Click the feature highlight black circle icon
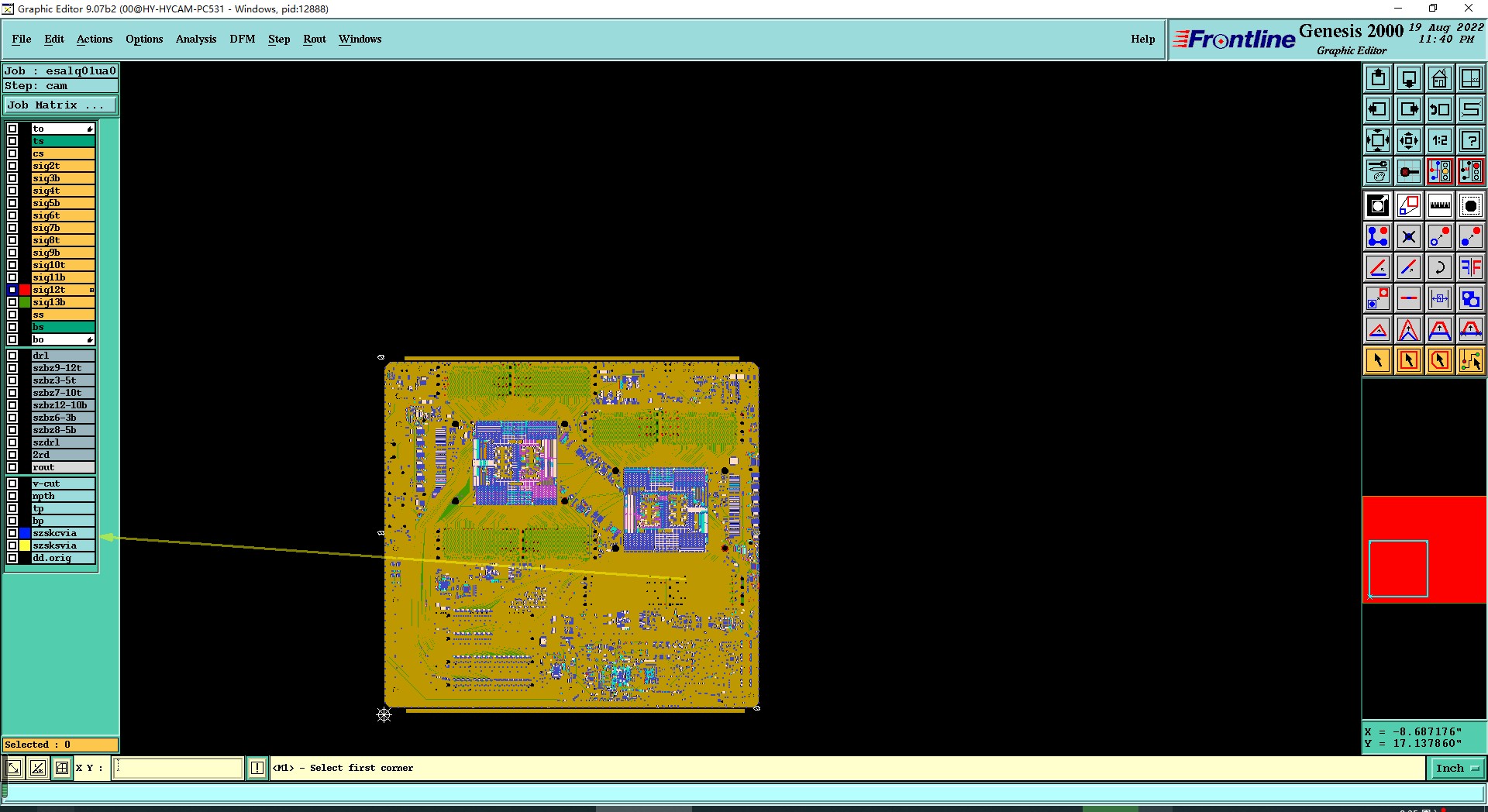Screen dimensions: 1488x812 pyautogui.click(x=1471, y=205)
